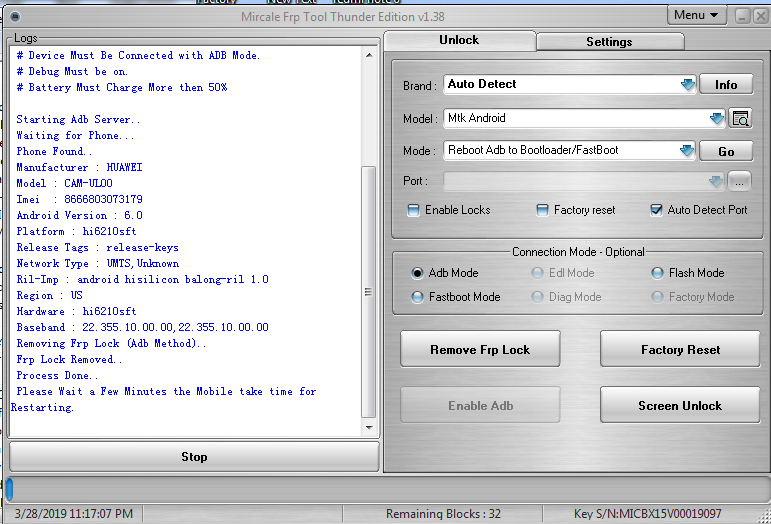Expand the Brand dropdown arrow

click(x=687, y=85)
